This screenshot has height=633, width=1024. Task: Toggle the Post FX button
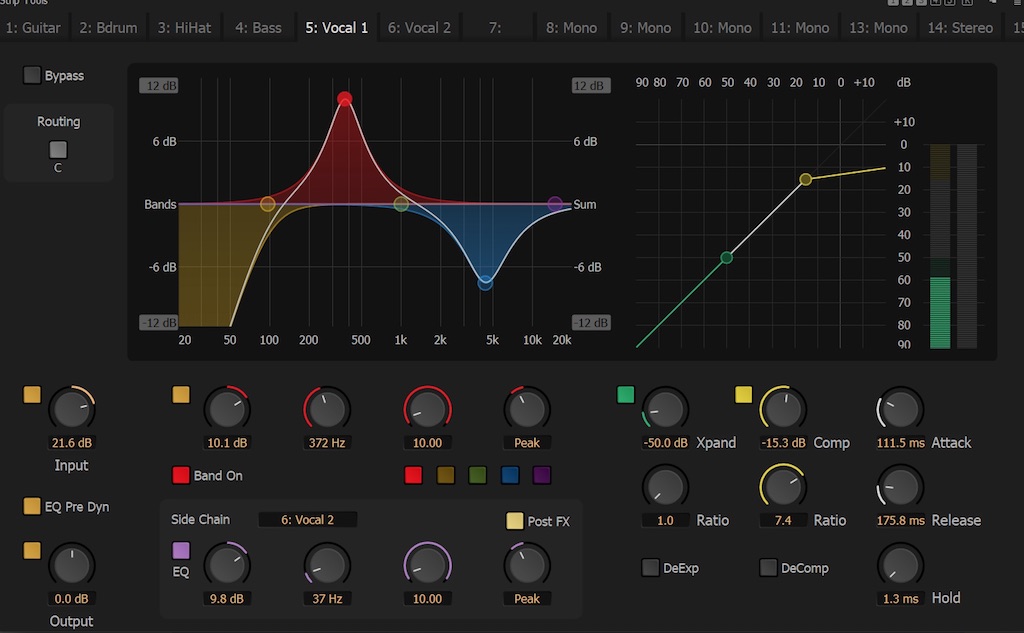coord(515,521)
